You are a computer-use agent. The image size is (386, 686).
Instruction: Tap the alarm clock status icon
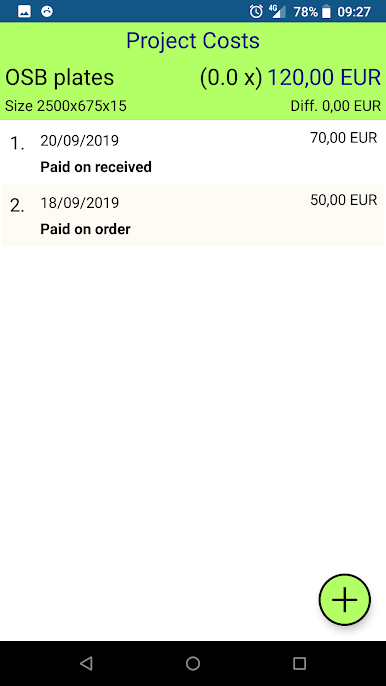tap(256, 11)
